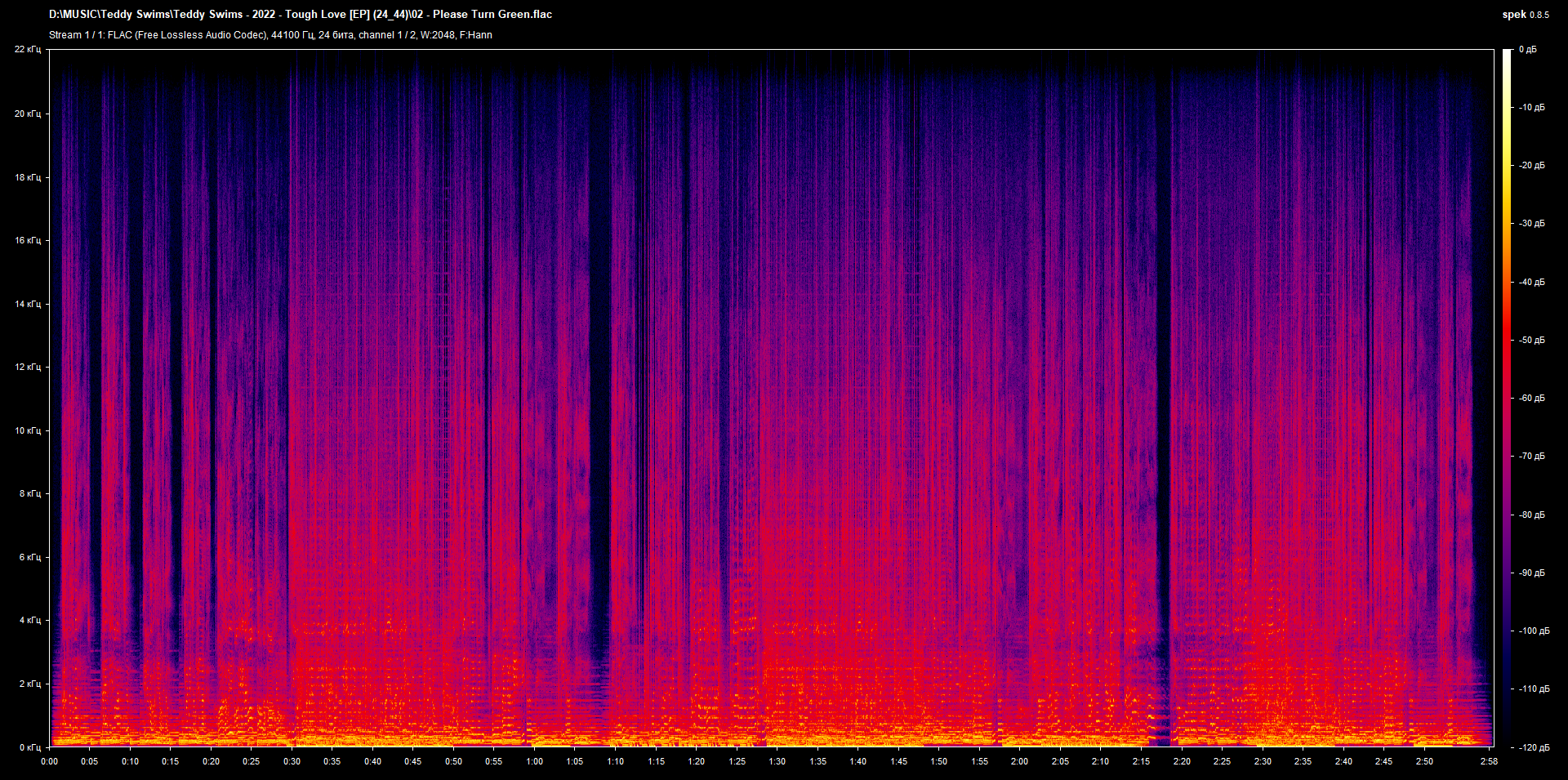Image resolution: width=1568 pixels, height=780 pixels.
Task: Click the 0:55 time axis label
Action: point(494,761)
